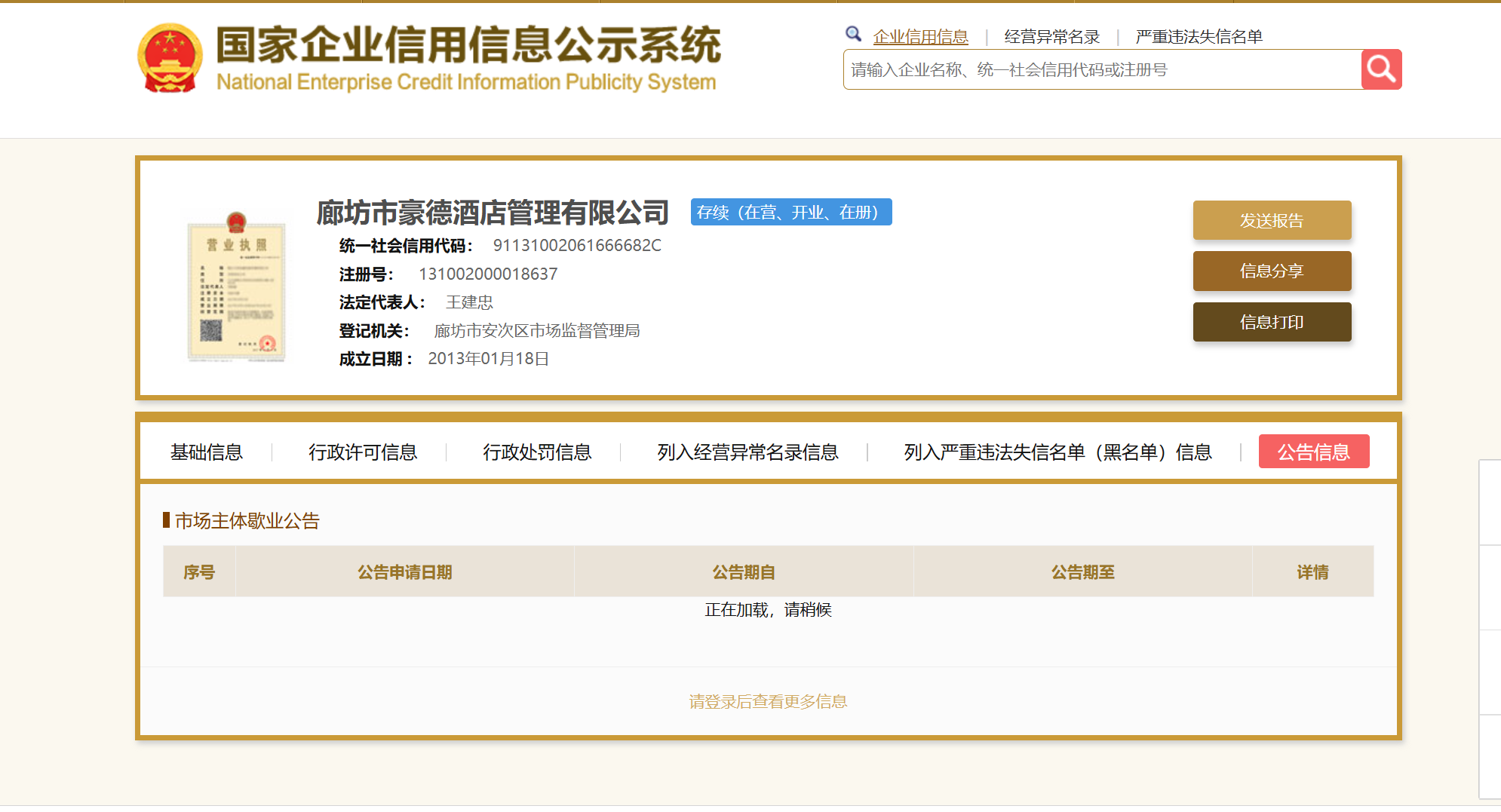
Task: Click registration number 131002000018637
Action: [488, 274]
